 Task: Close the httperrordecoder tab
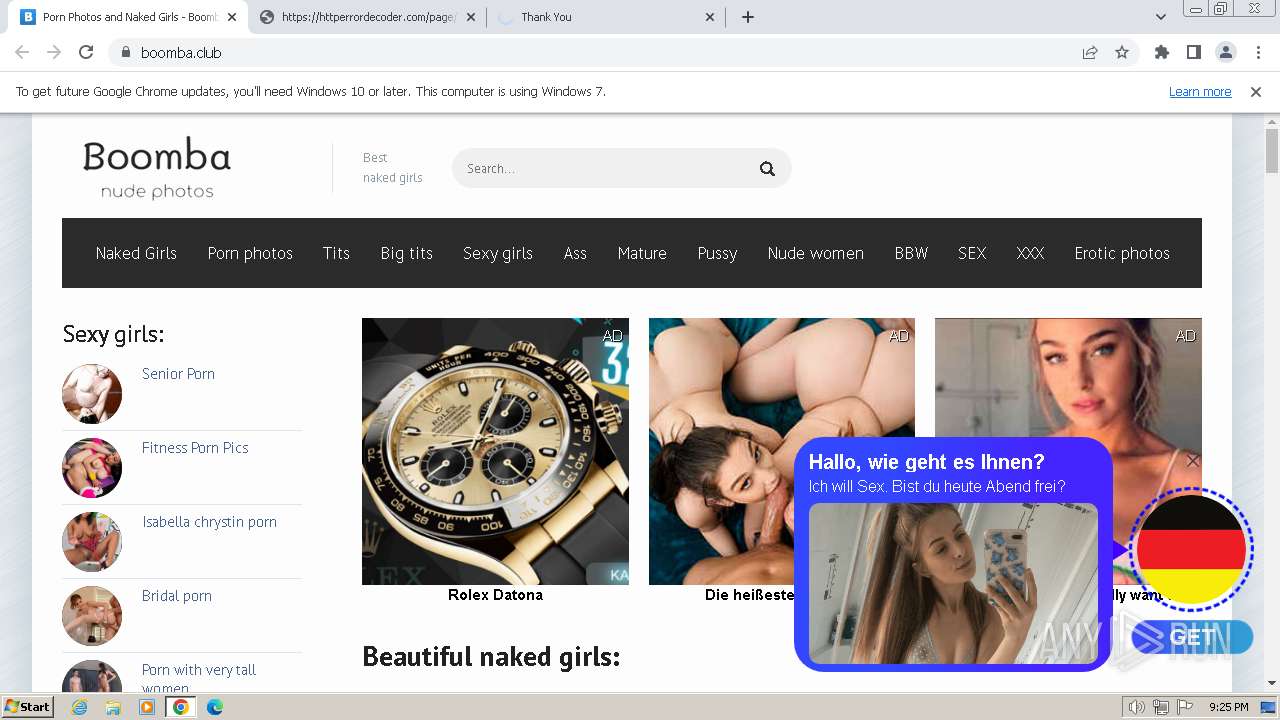click(x=471, y=17)
